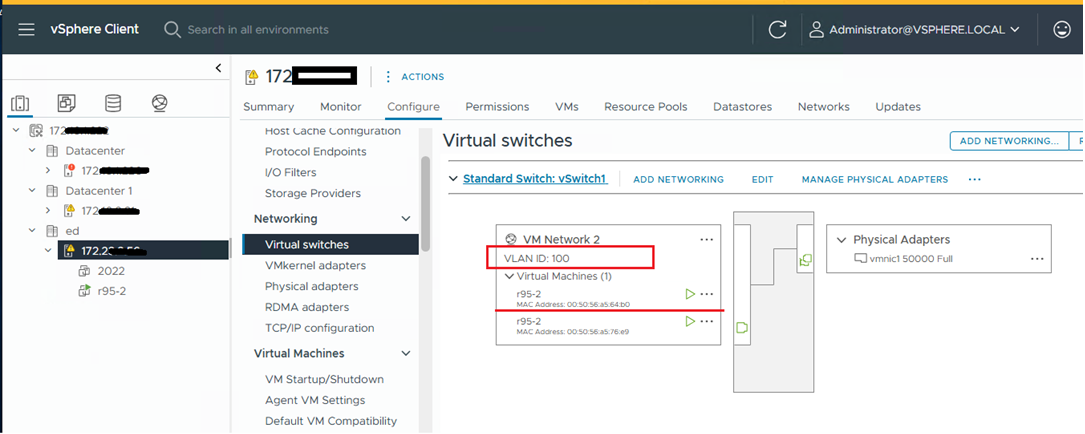1085x434 pixels.
Task: Open the Administrator@VSPHERE.LOCAL user dropdown
Action: pos(915,30)
